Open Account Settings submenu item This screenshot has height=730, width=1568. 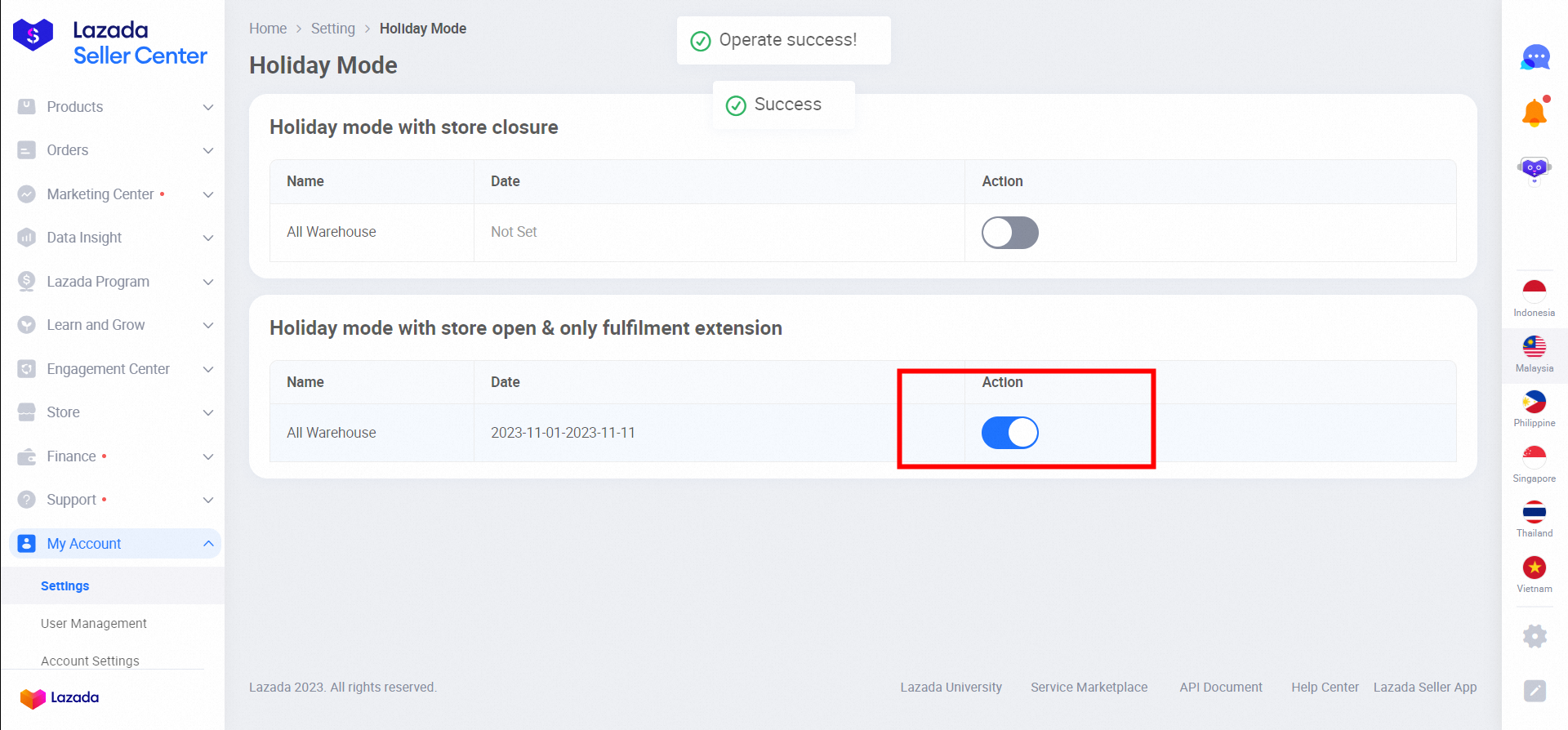[90, 661]
